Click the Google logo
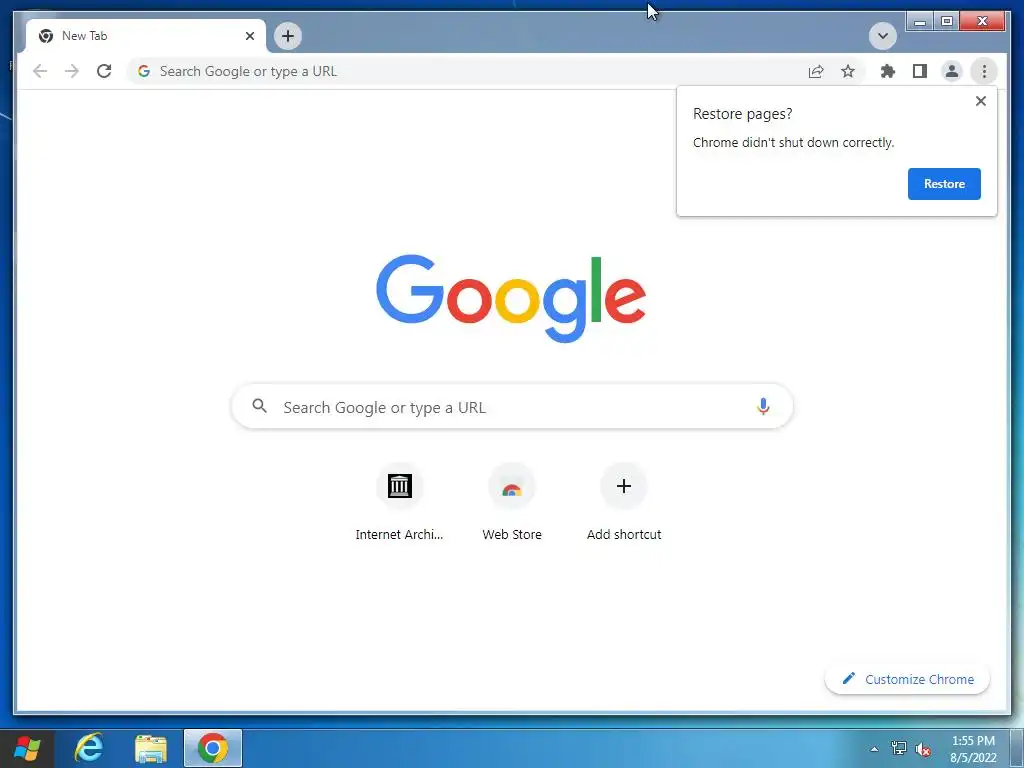 [x=511, y=298]
